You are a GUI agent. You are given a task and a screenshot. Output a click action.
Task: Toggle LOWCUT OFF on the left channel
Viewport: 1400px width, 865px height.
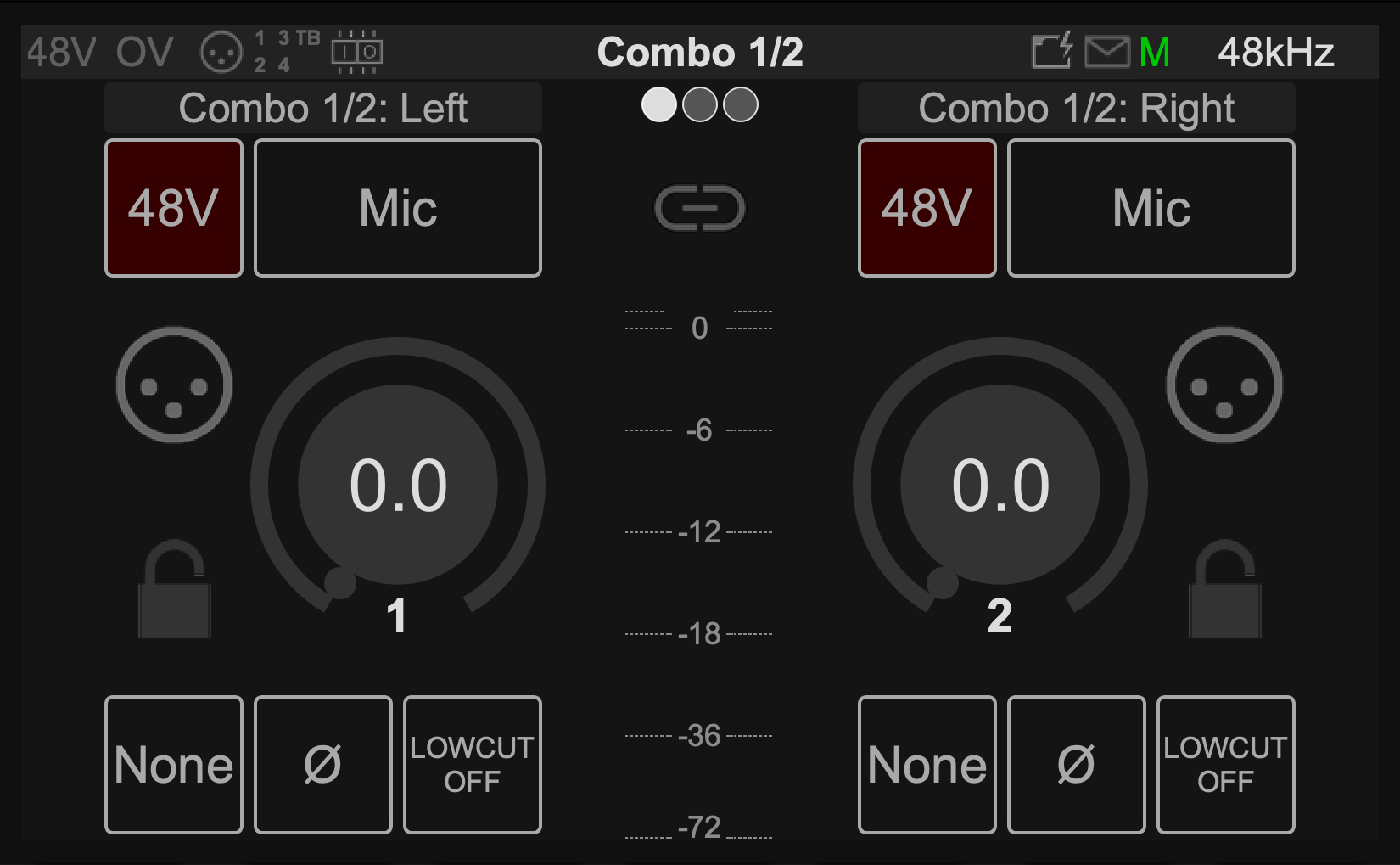pos(472,765)
